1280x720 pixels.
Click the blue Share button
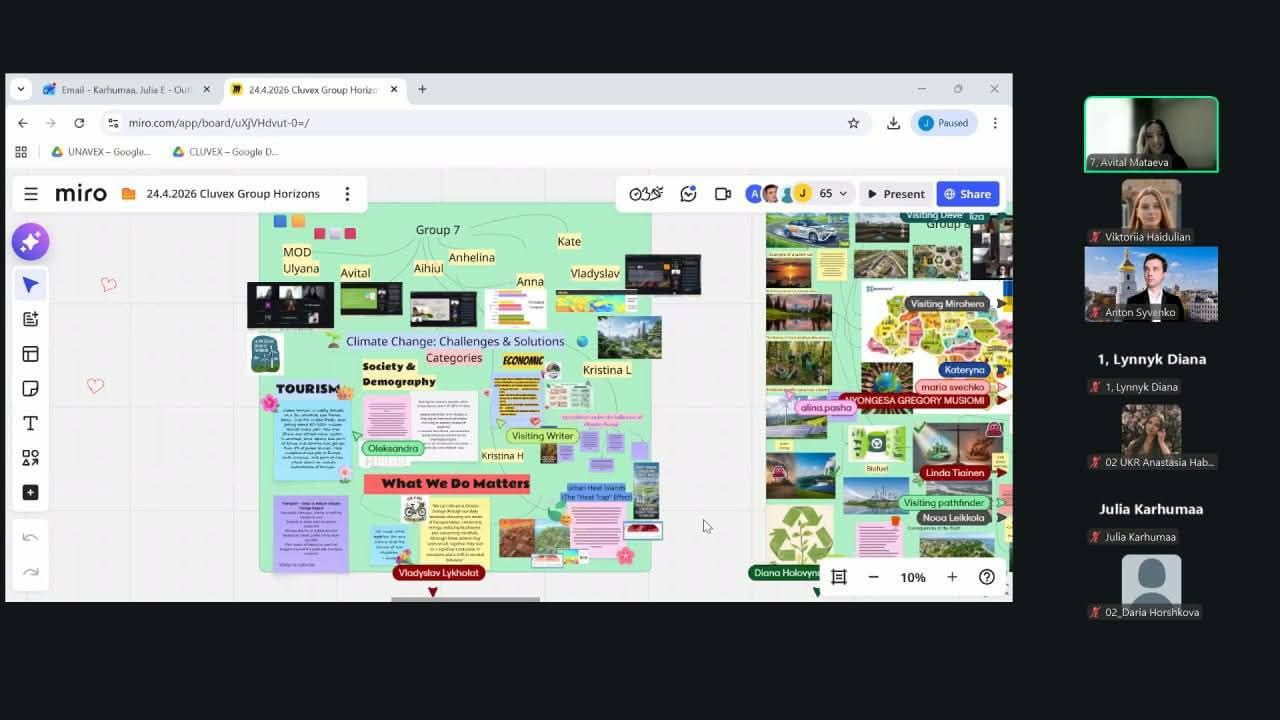click(967, 194)
